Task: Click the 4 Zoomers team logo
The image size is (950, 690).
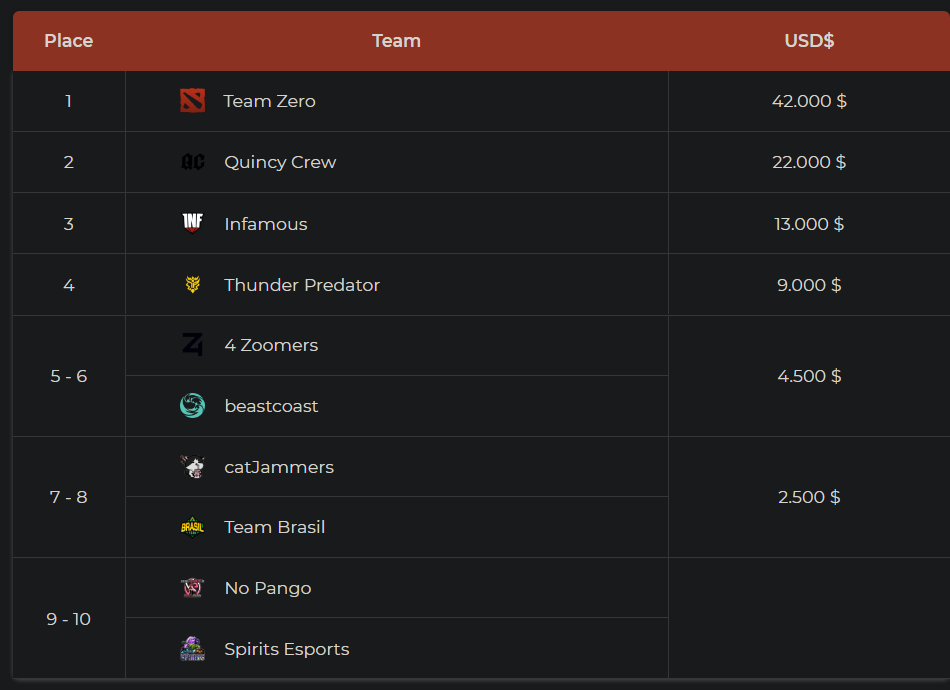Action: [193, 345]
